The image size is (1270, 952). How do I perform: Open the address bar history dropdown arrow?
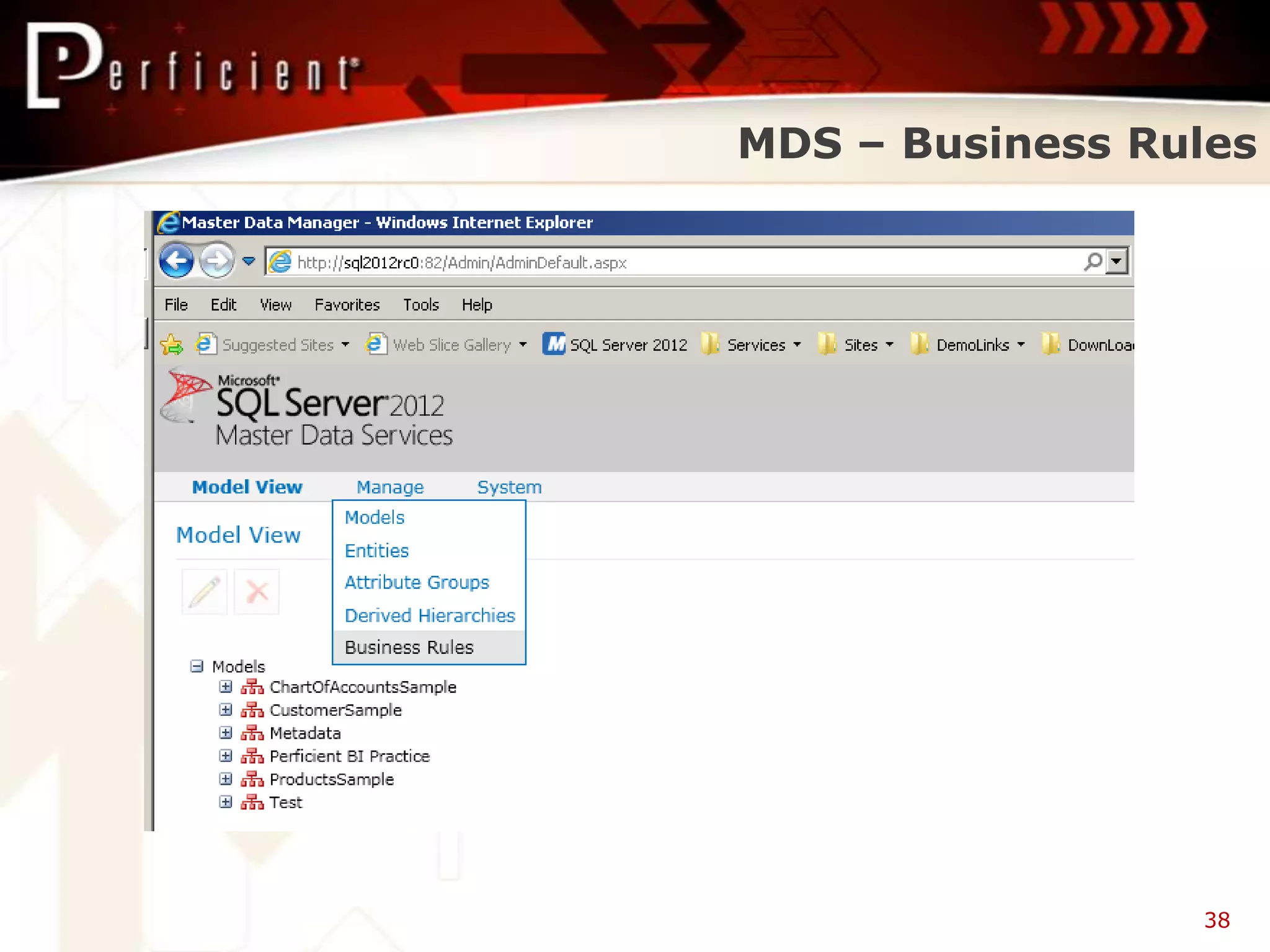tap(1116, 262)
